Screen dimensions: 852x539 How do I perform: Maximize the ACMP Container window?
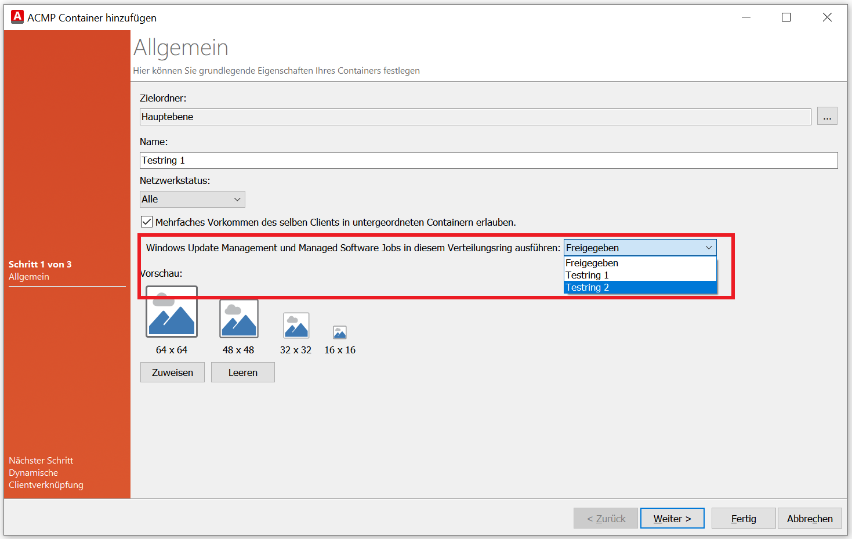tap(786, 17)
